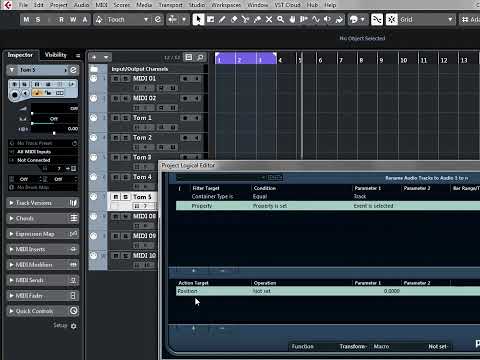
Task: Open Grid snap type dropdown
Action: coord(450,20)
